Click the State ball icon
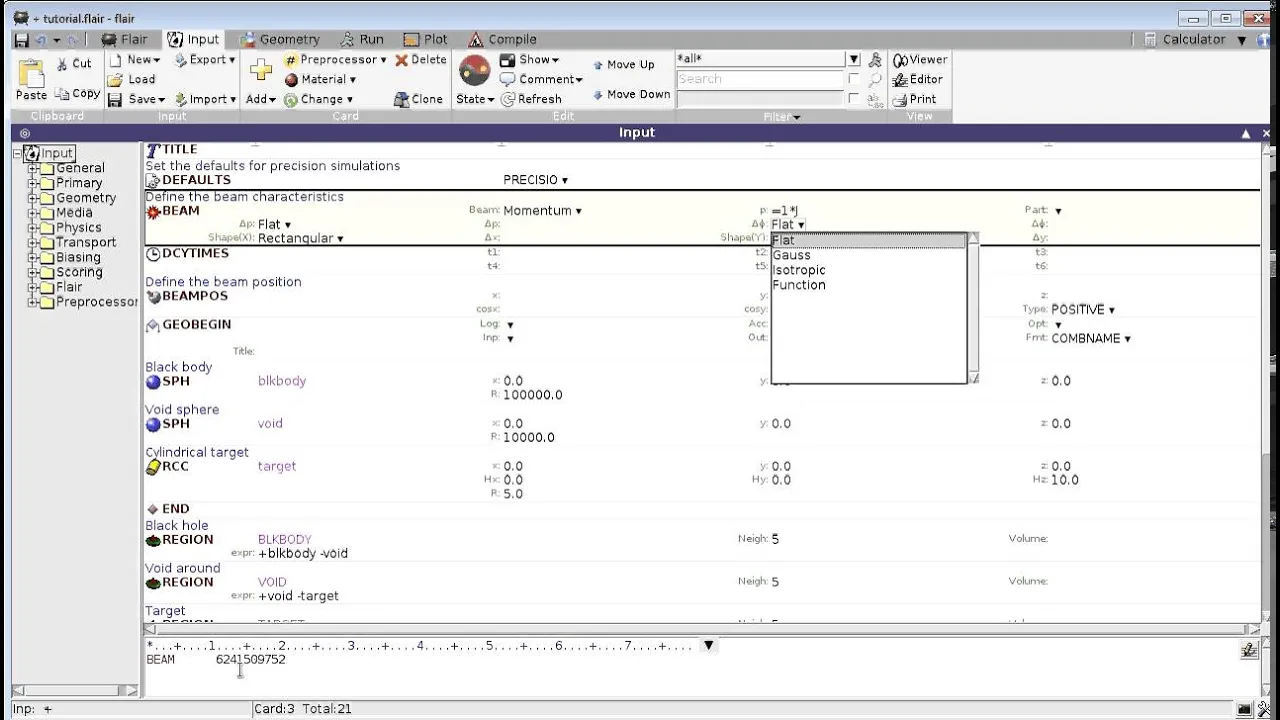This screenshot has width=1280, height=720. [474, 71]
